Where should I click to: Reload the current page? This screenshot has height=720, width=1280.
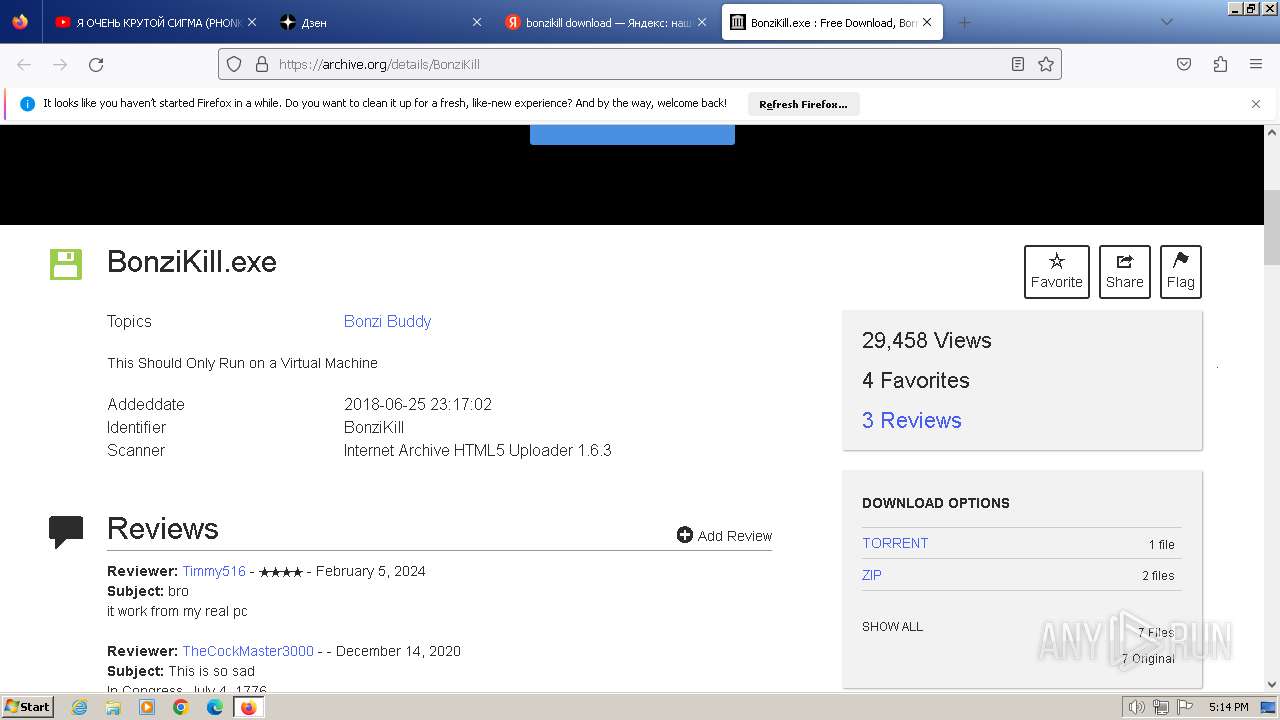(x=96, y=64)
